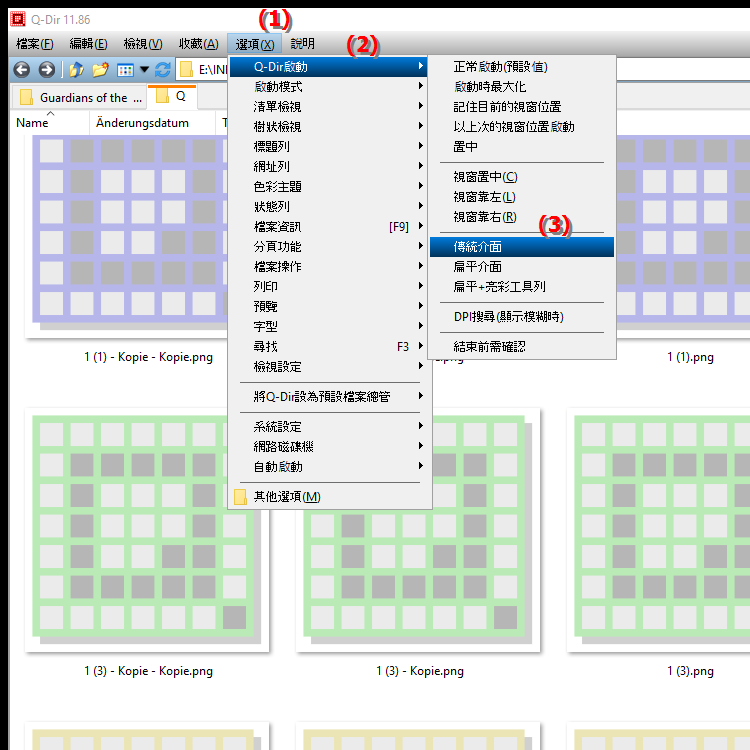Toggle 結束前需確認 option
Viewport: 750px width, 750px height.
(x=521, y=347)
